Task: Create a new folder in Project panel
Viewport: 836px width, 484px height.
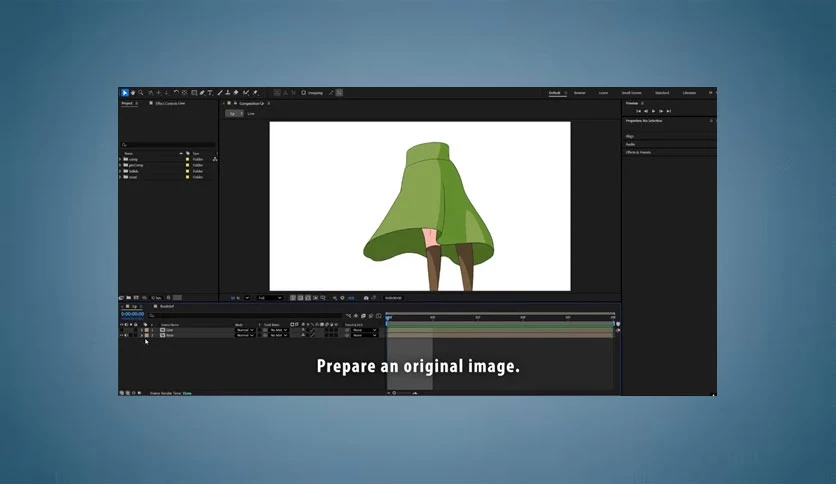Action: [128, 297]
